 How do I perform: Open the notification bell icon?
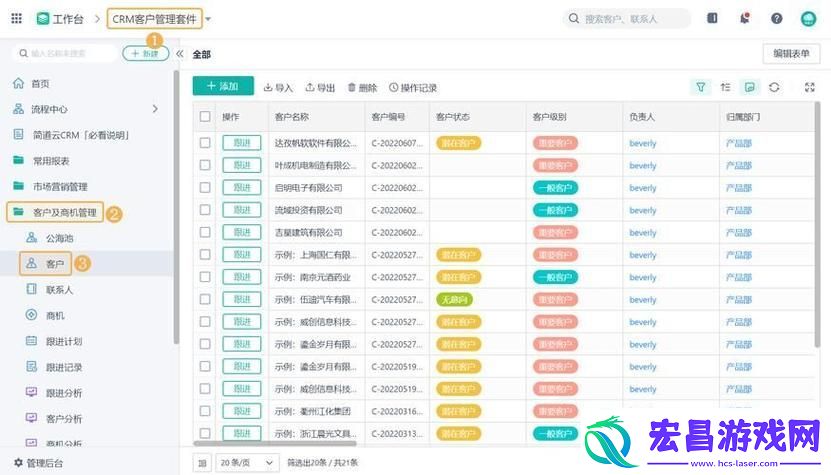click(745, 19)
